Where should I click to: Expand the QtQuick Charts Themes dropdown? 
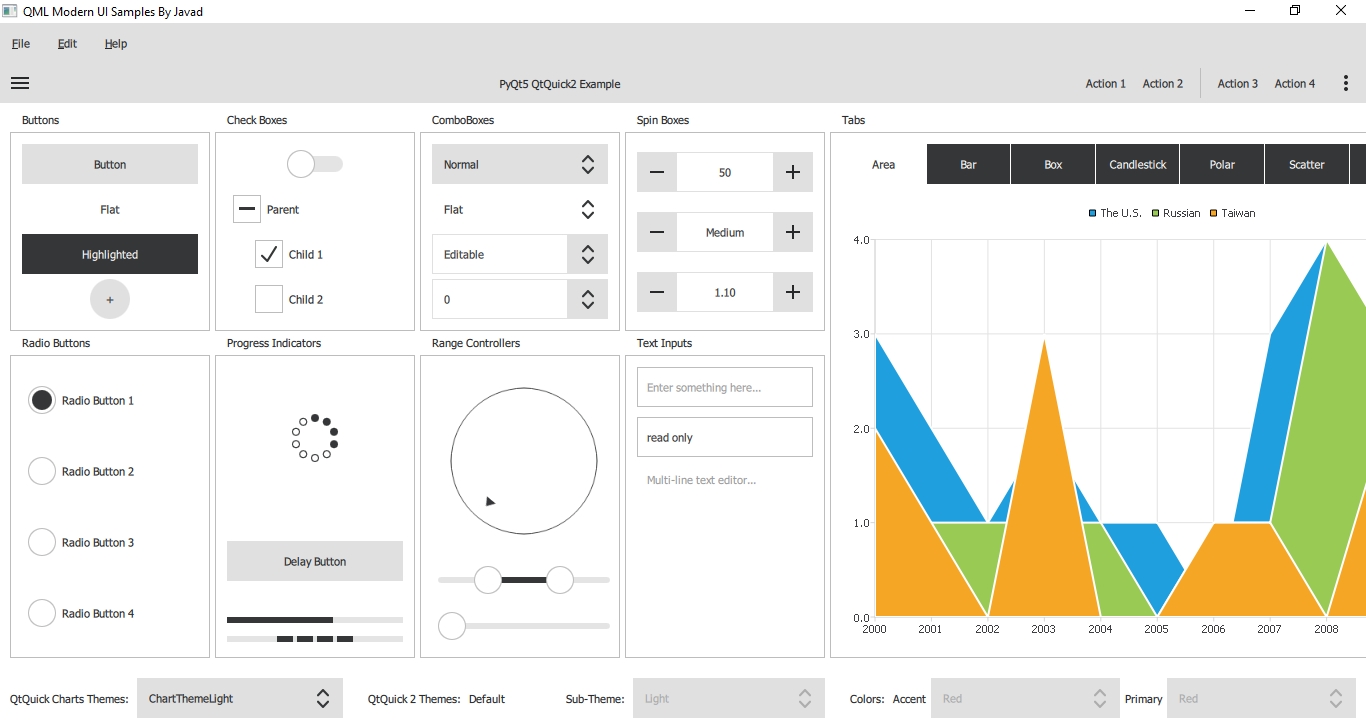pos(240,698)
